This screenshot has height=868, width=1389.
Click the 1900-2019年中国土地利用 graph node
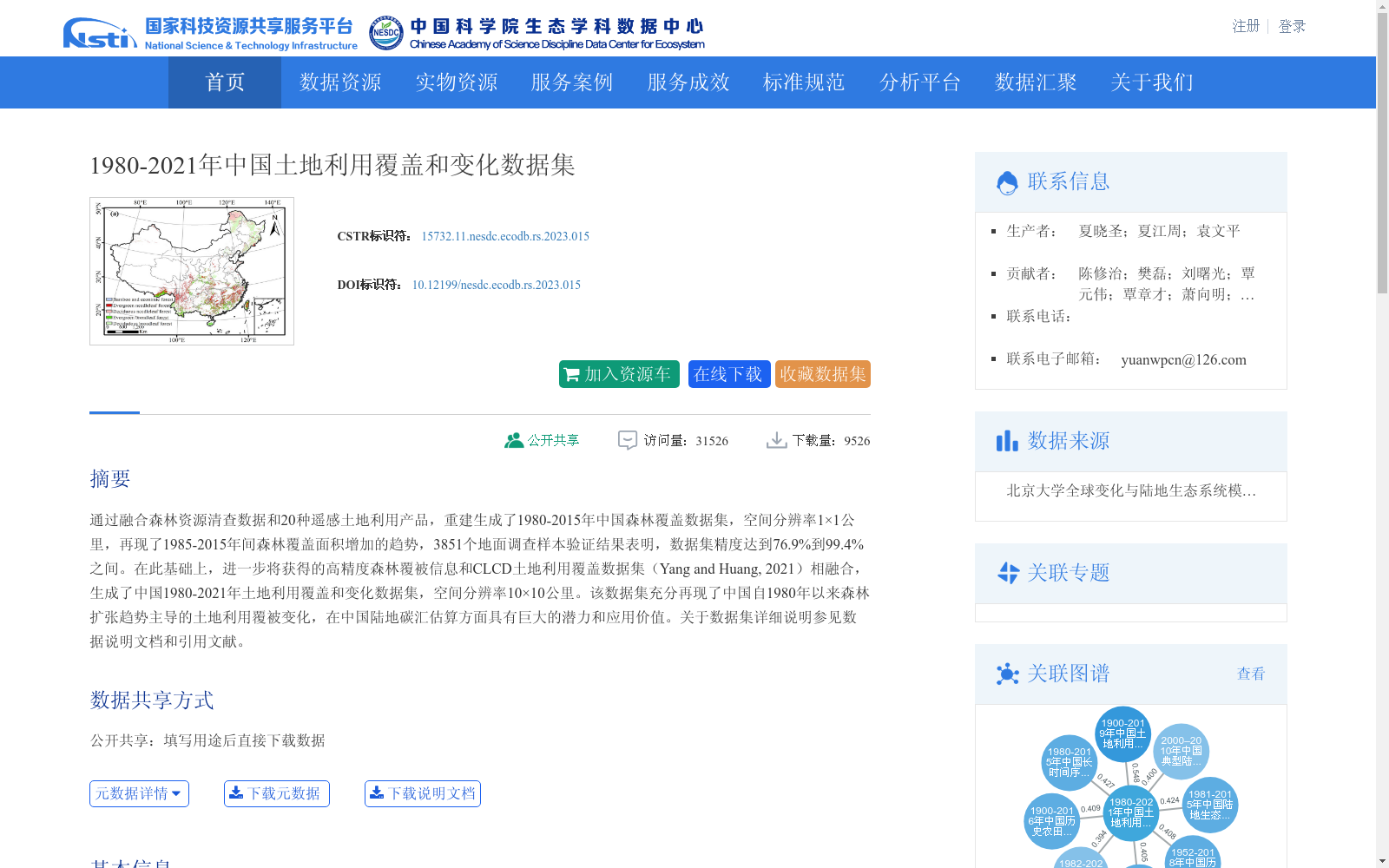(x=1122, y=733)
